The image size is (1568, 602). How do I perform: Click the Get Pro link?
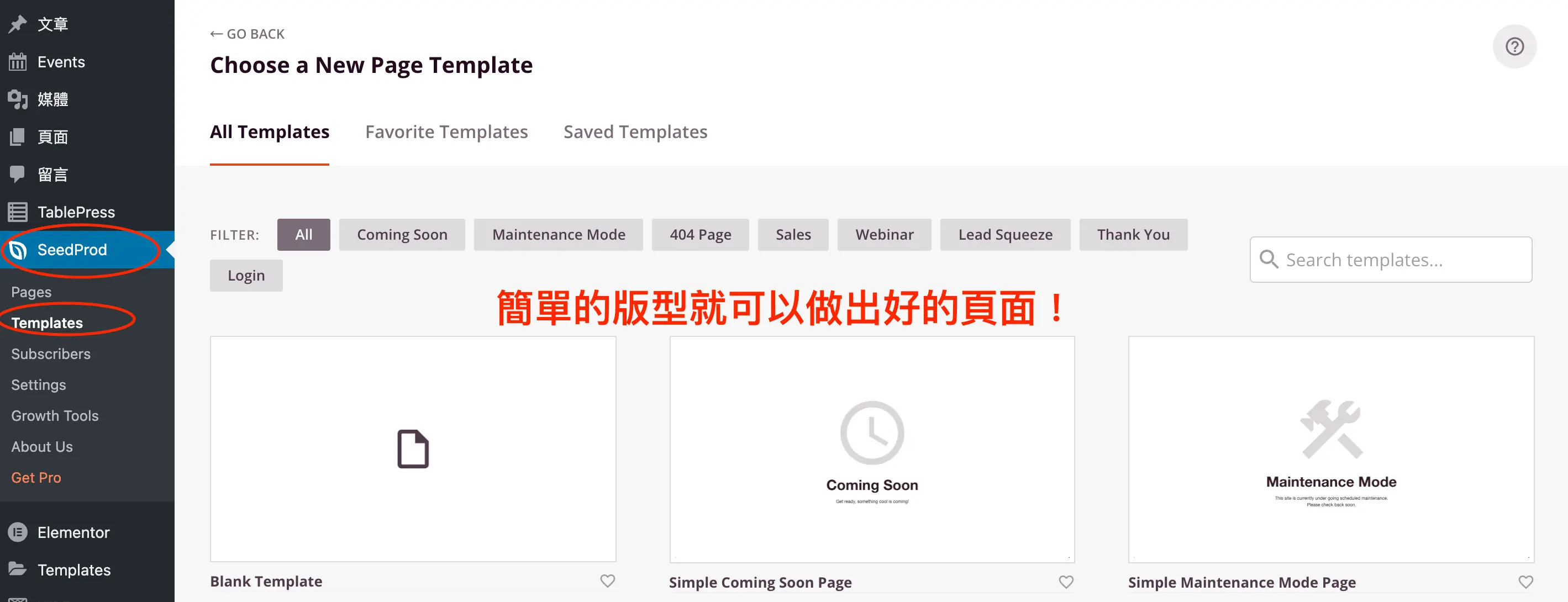tap(36, 478)
